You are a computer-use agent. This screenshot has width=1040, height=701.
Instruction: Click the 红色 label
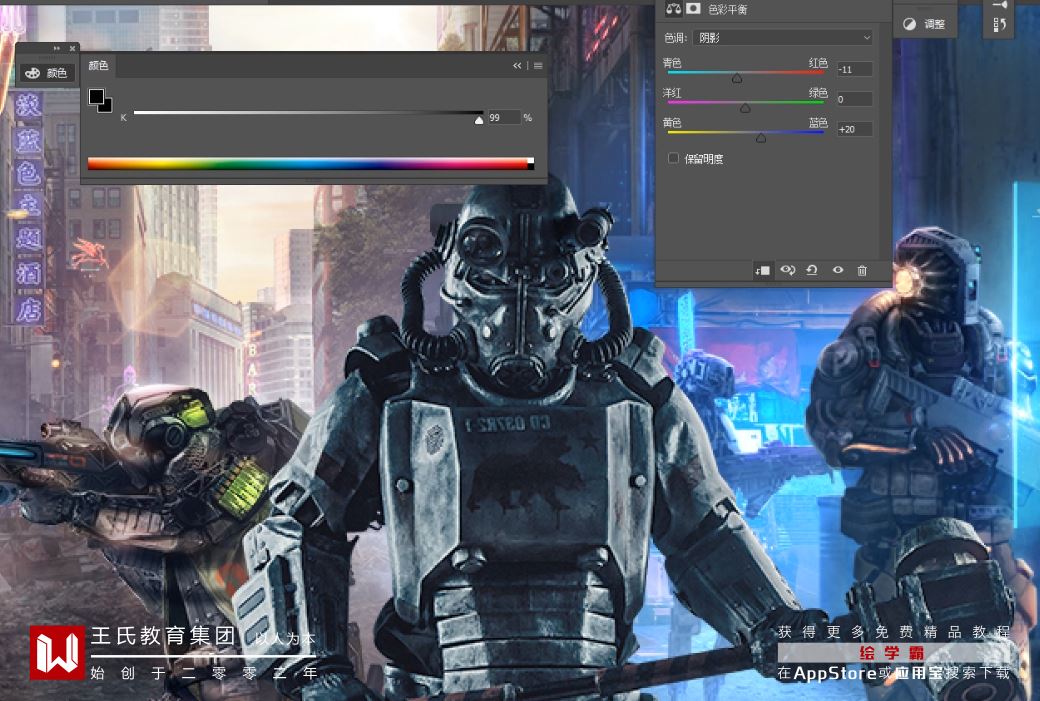818,63
